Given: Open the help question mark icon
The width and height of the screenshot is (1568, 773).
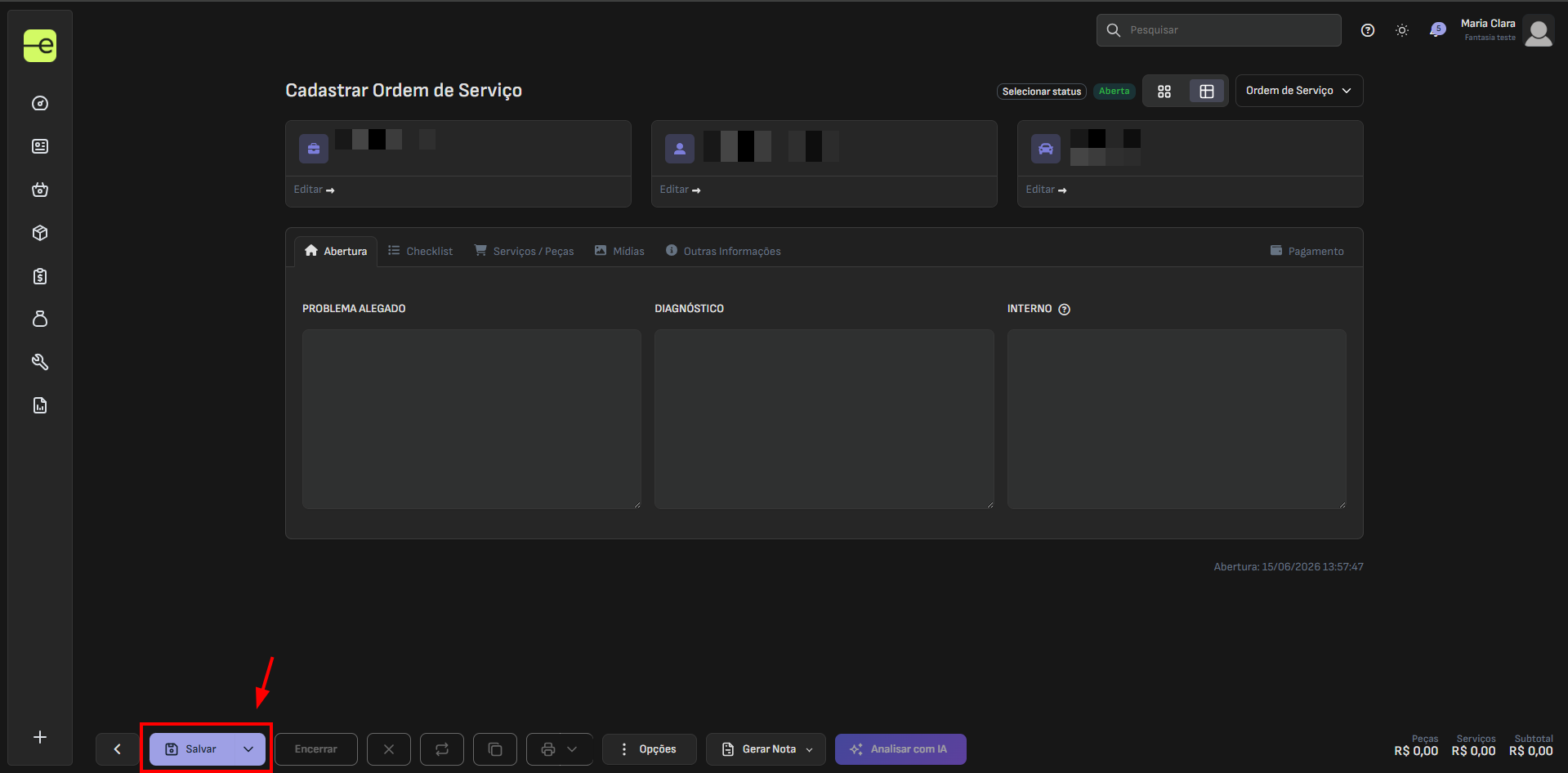Looking at the screenshot, I should tap(1368, 30).
